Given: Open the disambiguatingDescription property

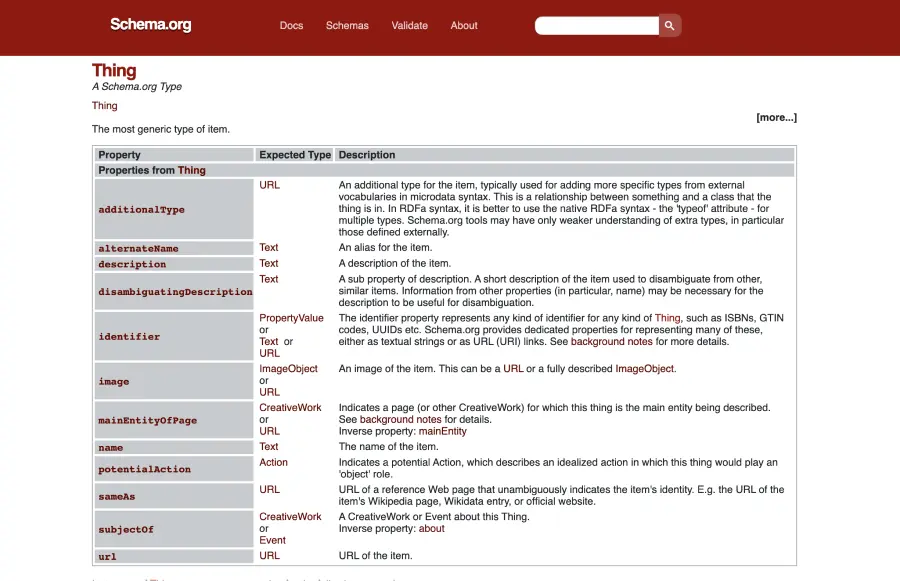Looking at the screenshot, I should (175, 292).
